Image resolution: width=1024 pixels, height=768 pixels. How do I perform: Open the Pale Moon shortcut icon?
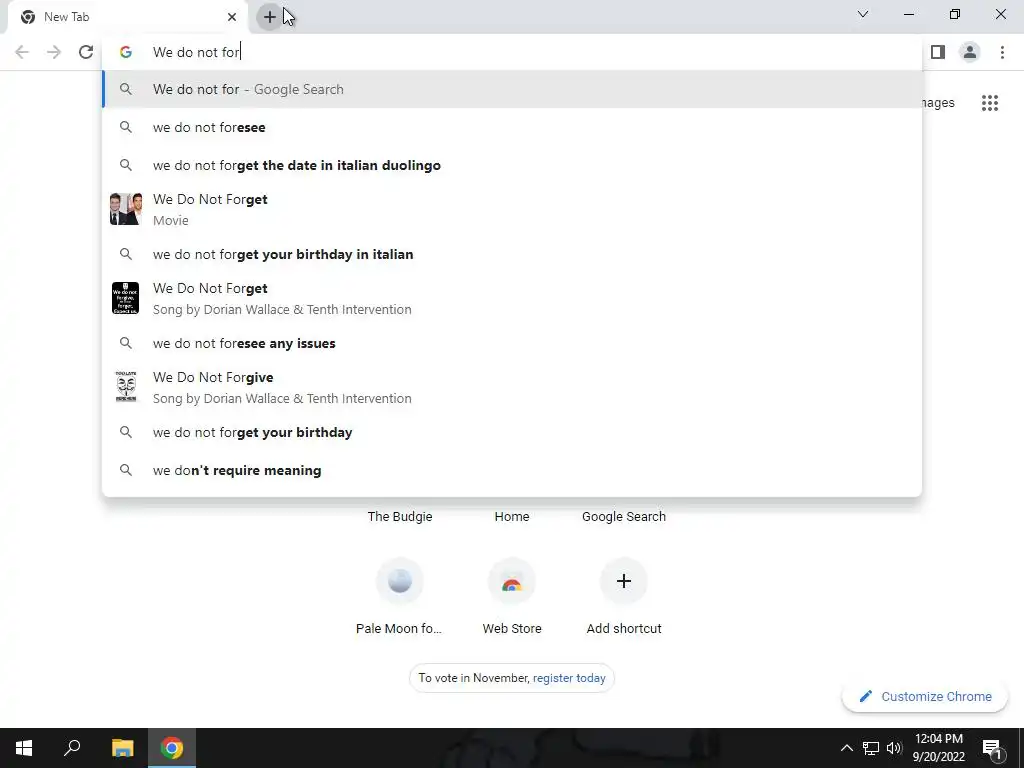[x=400, y=581]
